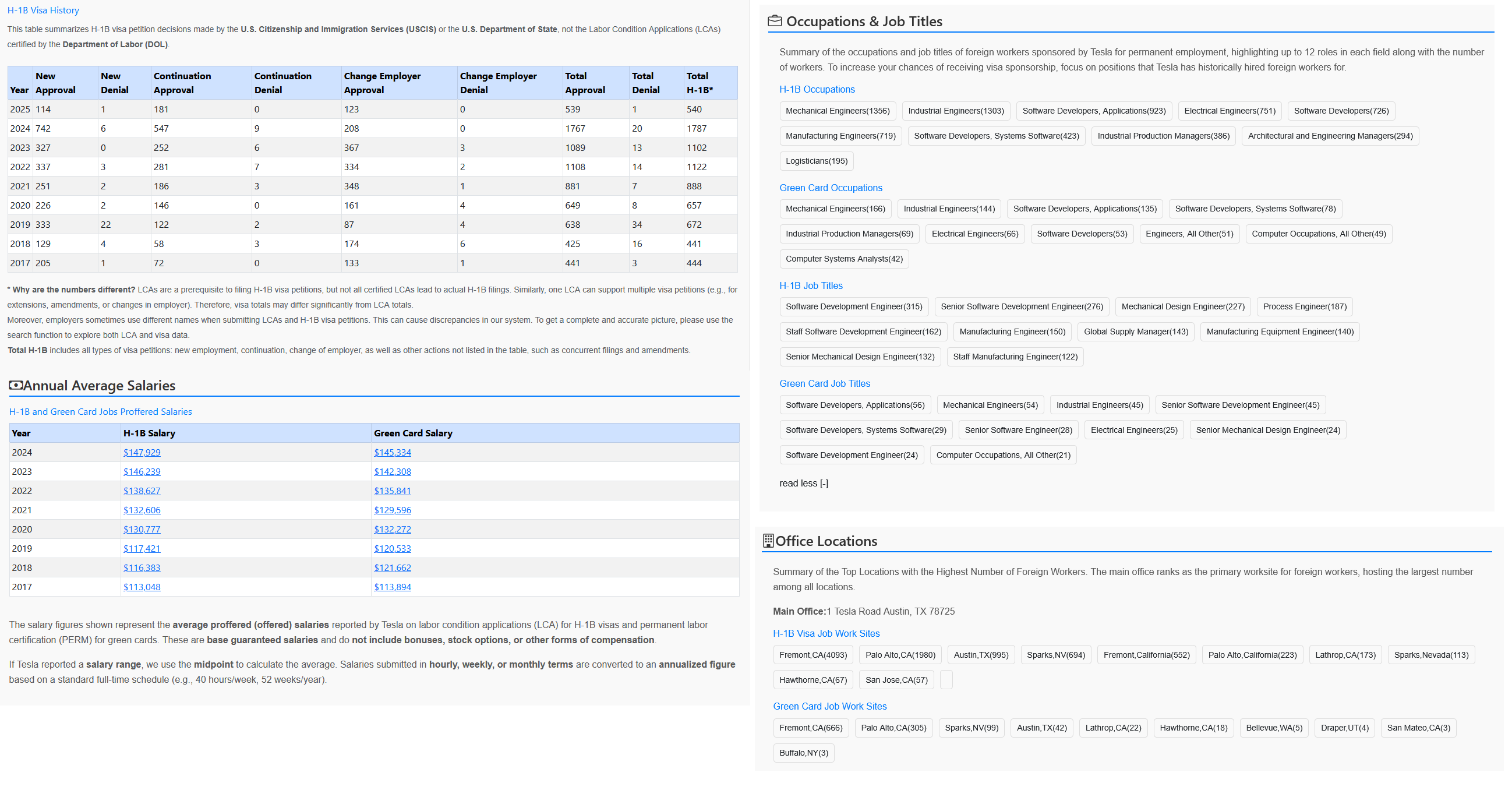Select the Computer Occupations, All Other(21) tag

tap(1003, 455)
